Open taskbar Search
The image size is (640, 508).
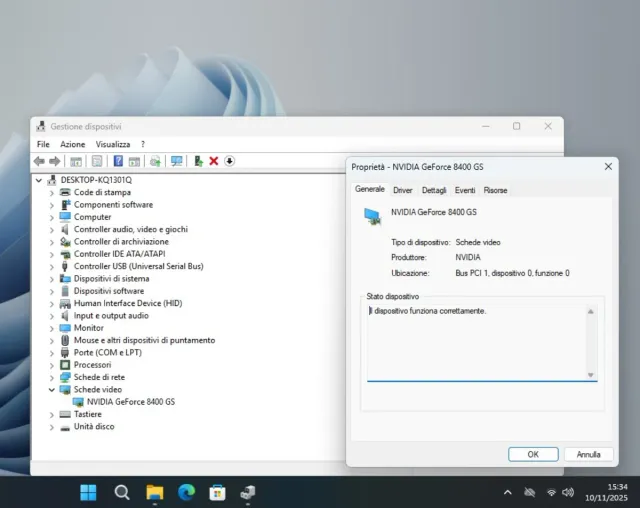122,492
